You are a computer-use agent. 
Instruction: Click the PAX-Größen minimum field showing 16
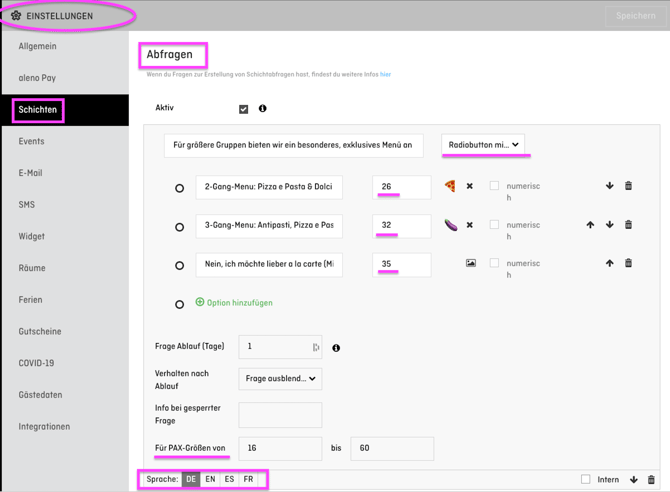pos(280,448)
